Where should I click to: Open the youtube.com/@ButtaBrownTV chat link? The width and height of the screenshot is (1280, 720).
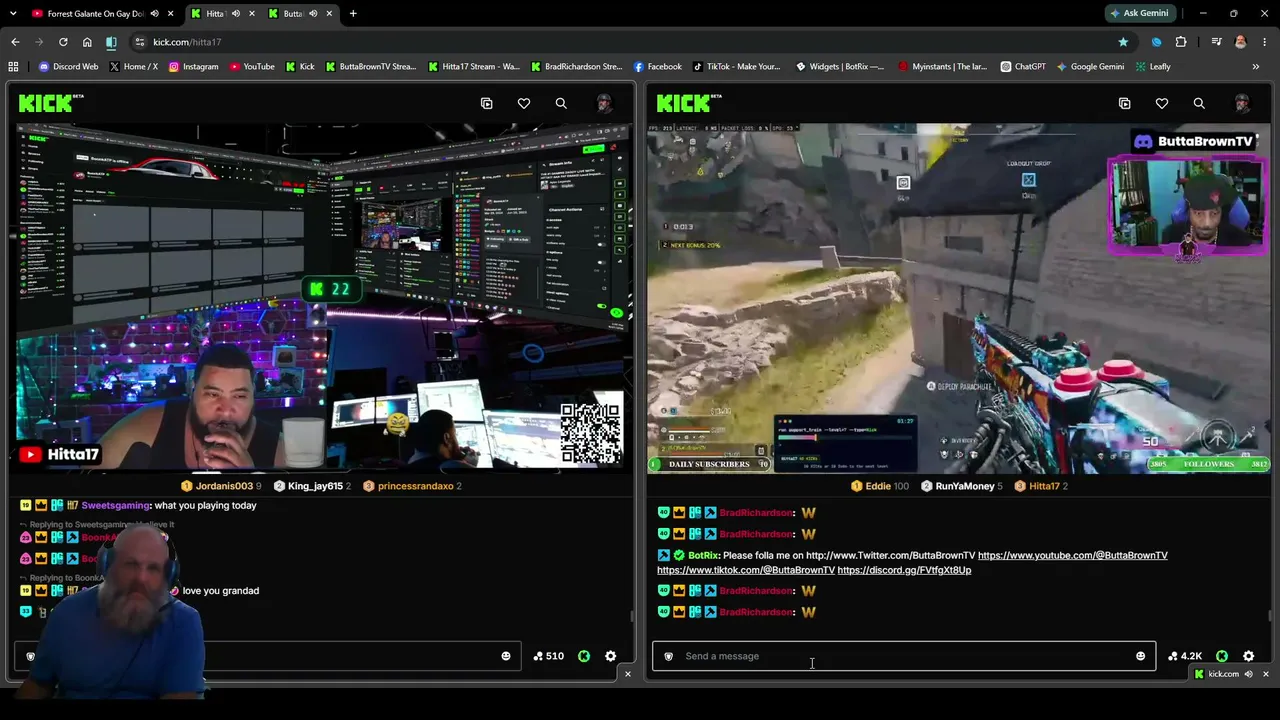1072,555
